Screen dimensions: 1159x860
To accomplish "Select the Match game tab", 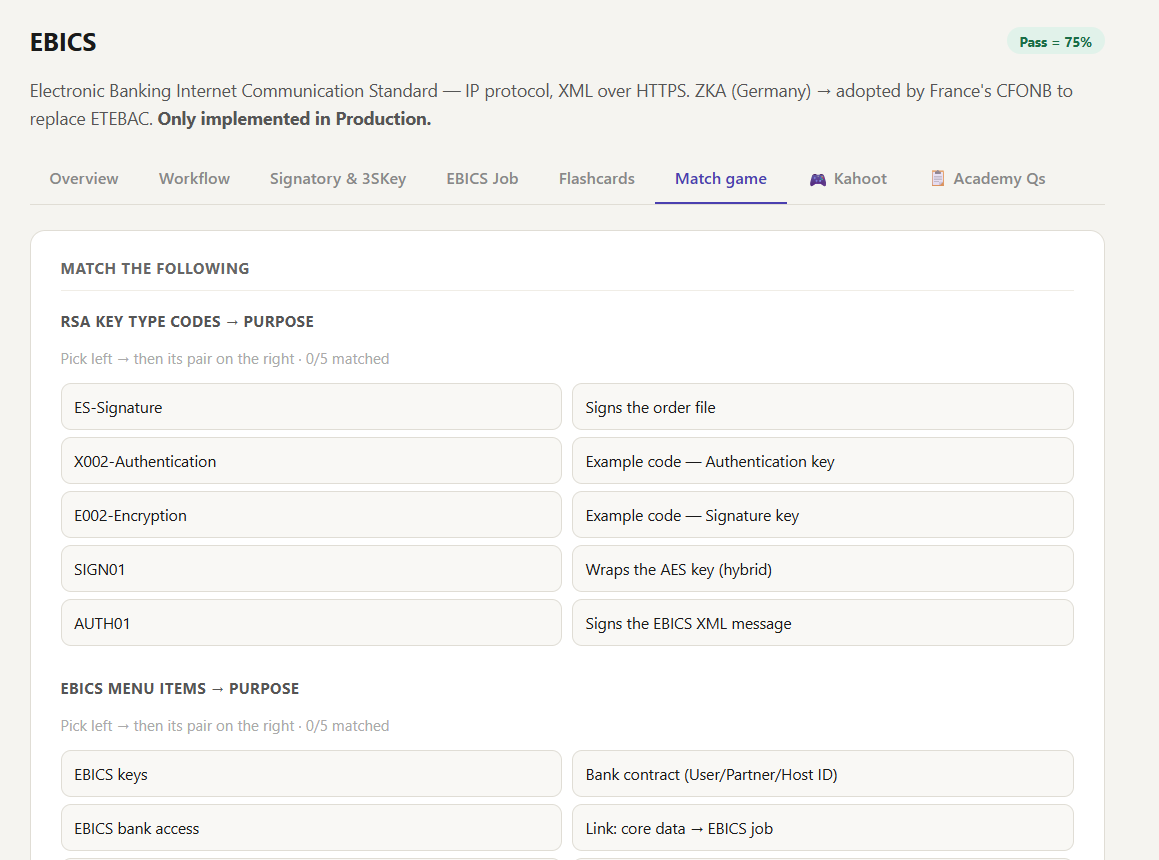I will tap(721, 179).
